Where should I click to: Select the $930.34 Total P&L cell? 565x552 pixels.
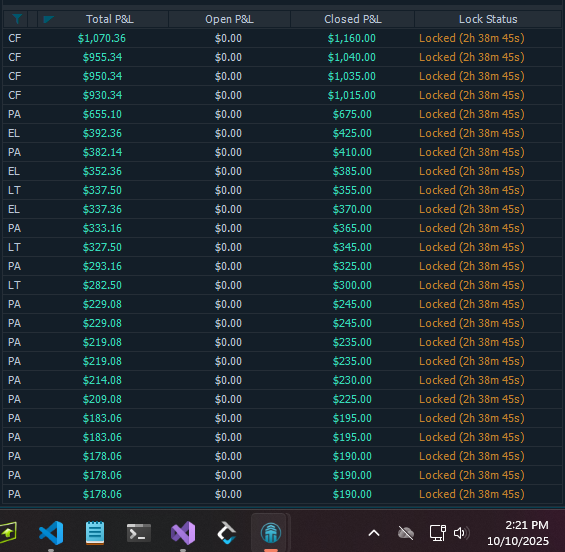pyautogui.click(x=102, y=95)
